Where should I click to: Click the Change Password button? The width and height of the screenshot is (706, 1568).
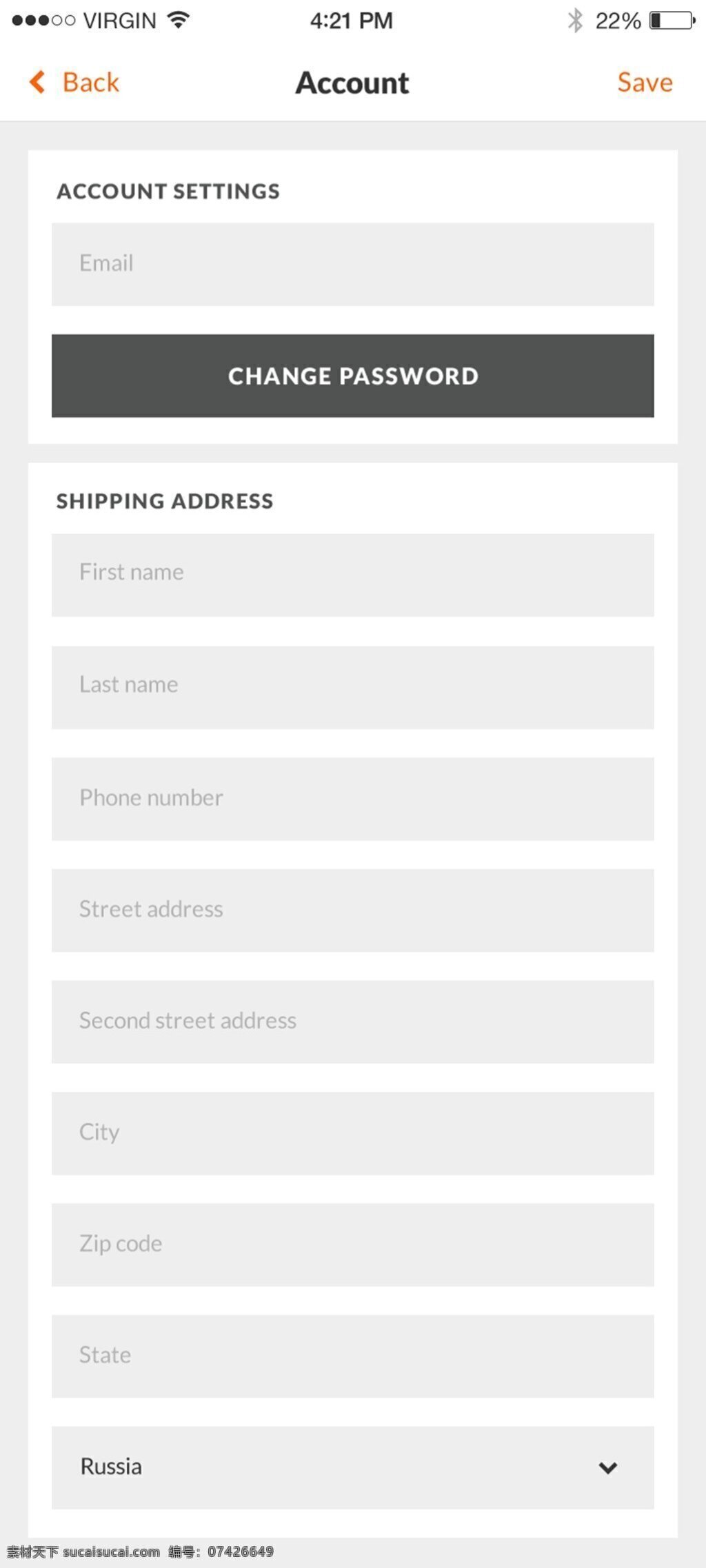click(x=353, y=376)
